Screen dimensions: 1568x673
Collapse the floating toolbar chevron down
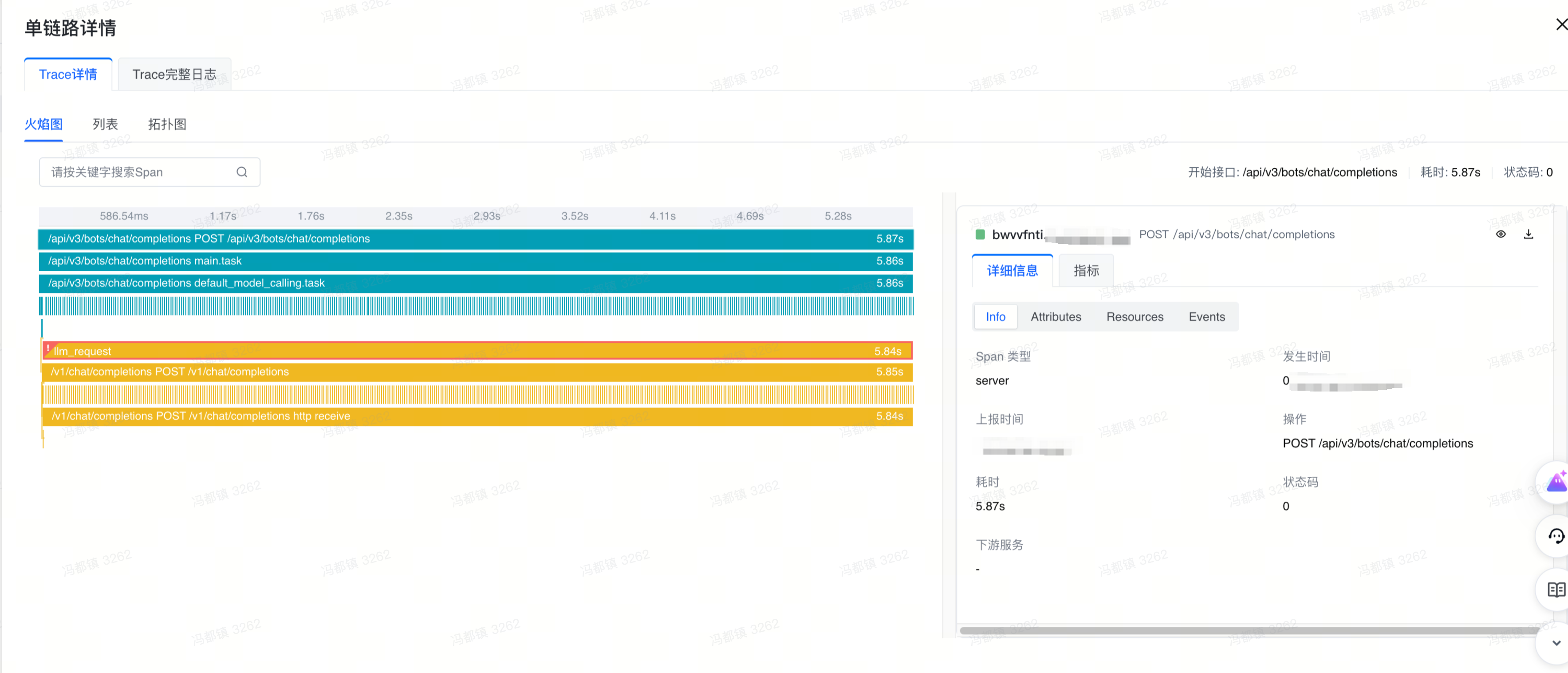(x=1556, y=643)
